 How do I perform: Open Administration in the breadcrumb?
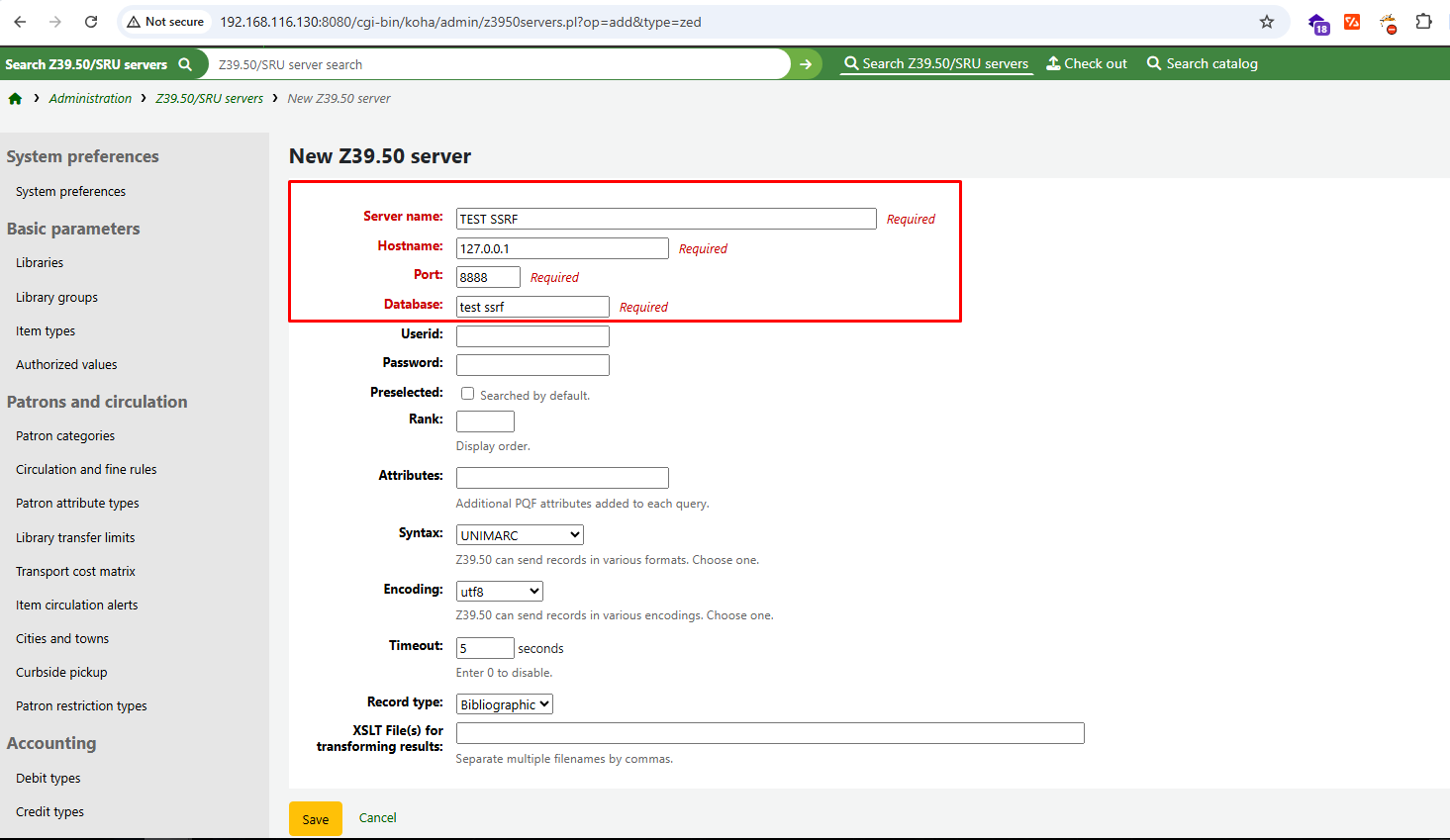[90, 99]
